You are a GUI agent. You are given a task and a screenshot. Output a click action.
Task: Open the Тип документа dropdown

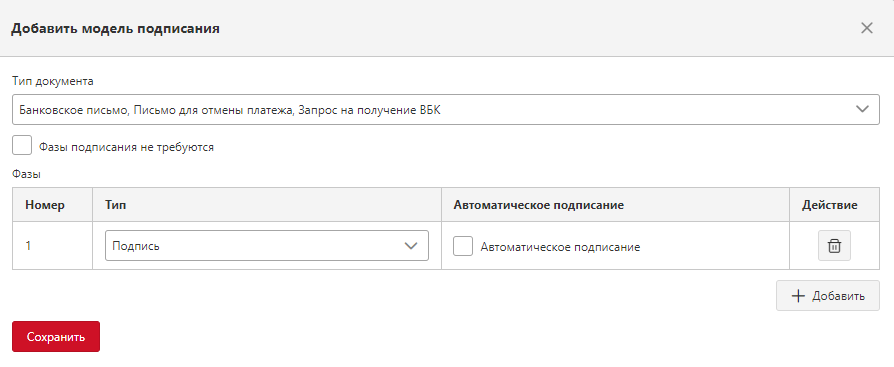445,109
